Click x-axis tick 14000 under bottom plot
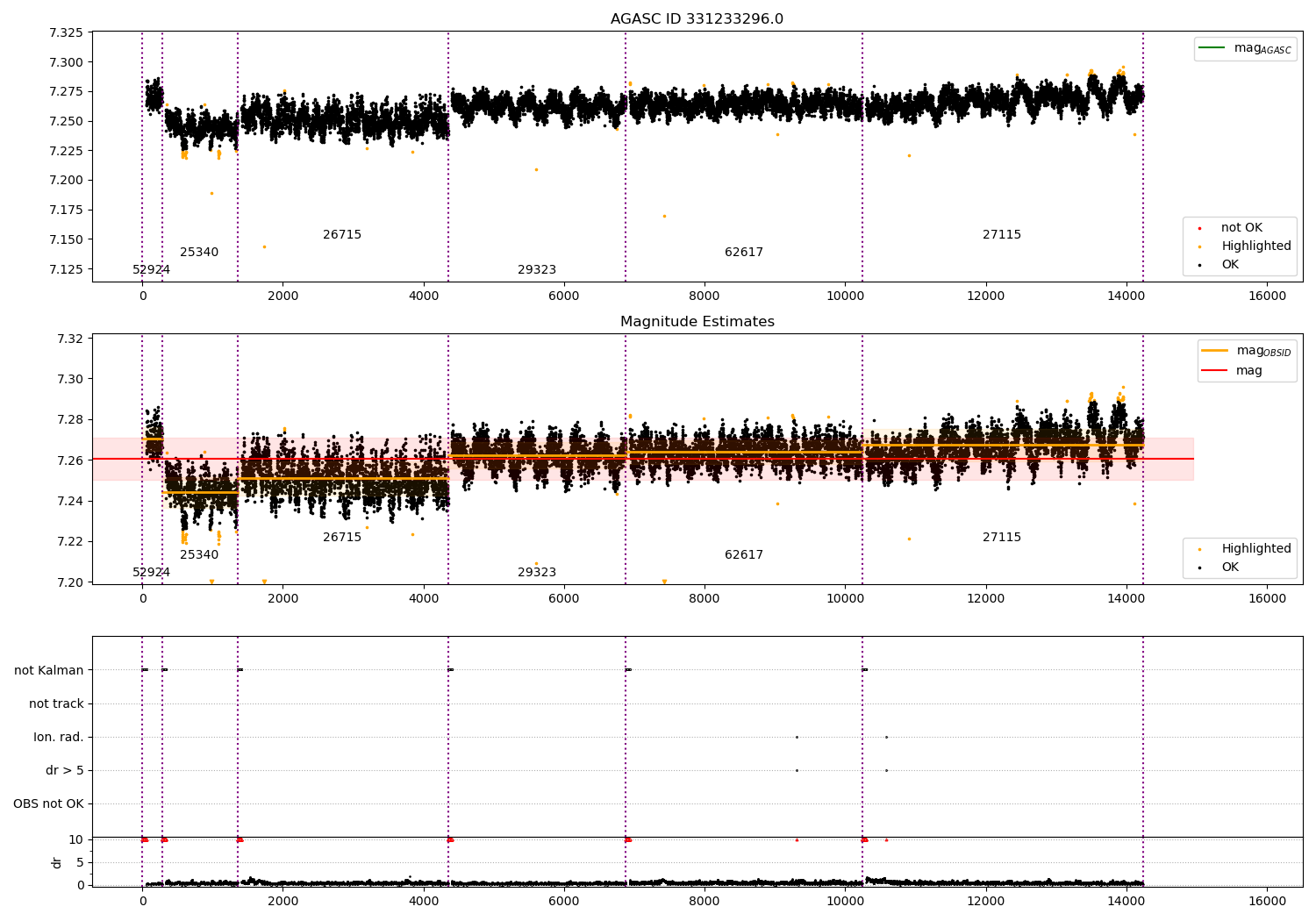 [1126, 901]
